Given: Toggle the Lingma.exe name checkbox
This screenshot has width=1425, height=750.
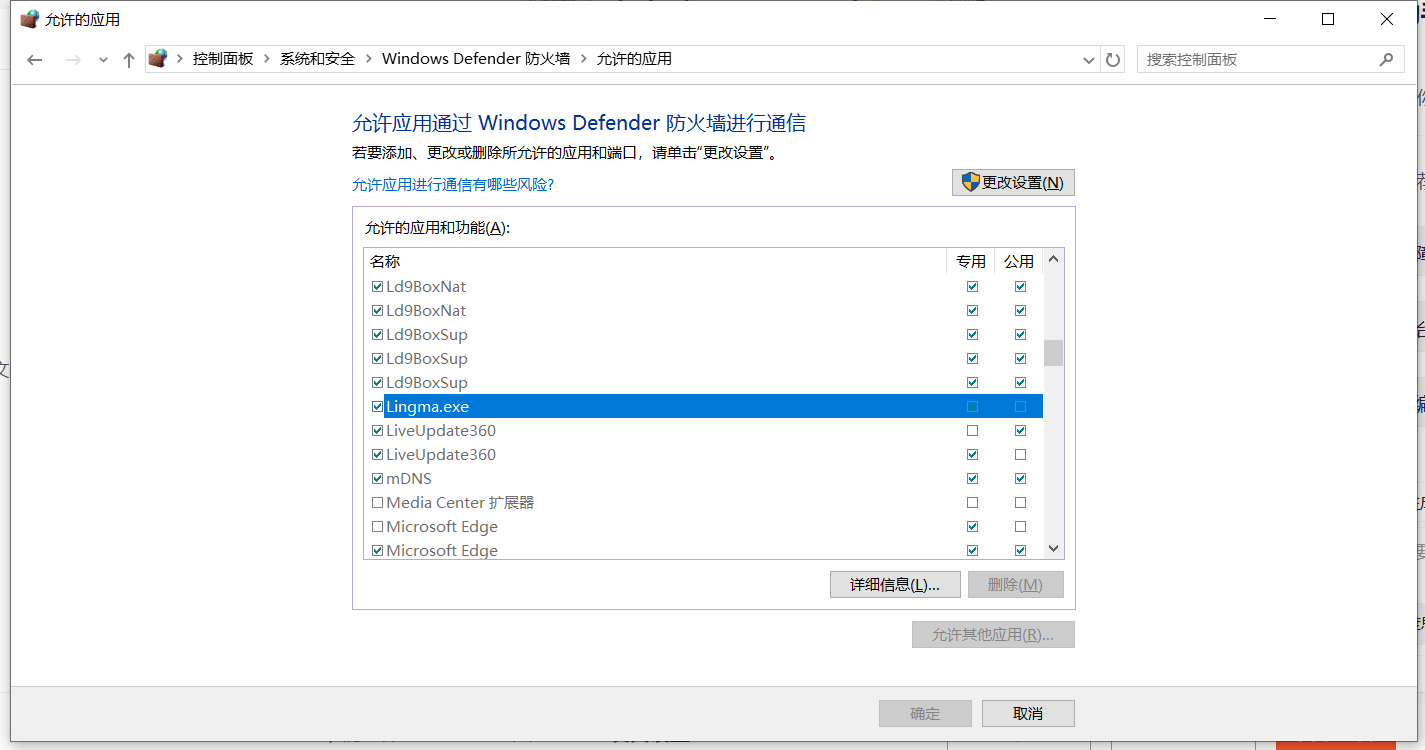Looking at the screenshot, I should [x=377, y=407].
